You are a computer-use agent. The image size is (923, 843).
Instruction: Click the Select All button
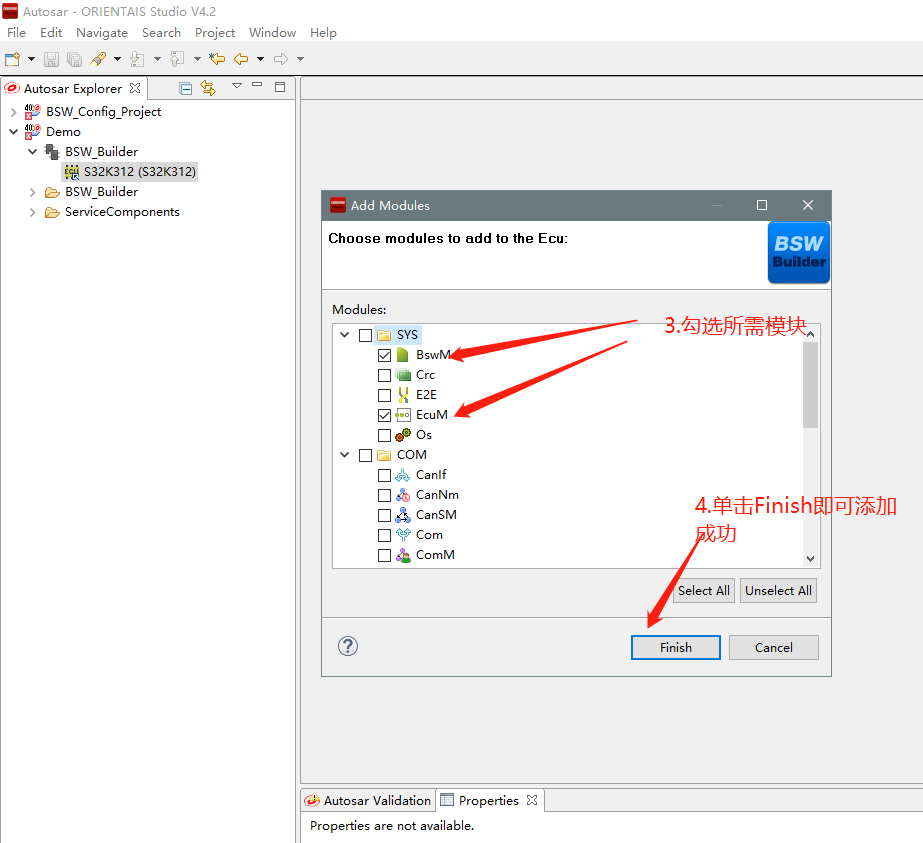(703, 590)
